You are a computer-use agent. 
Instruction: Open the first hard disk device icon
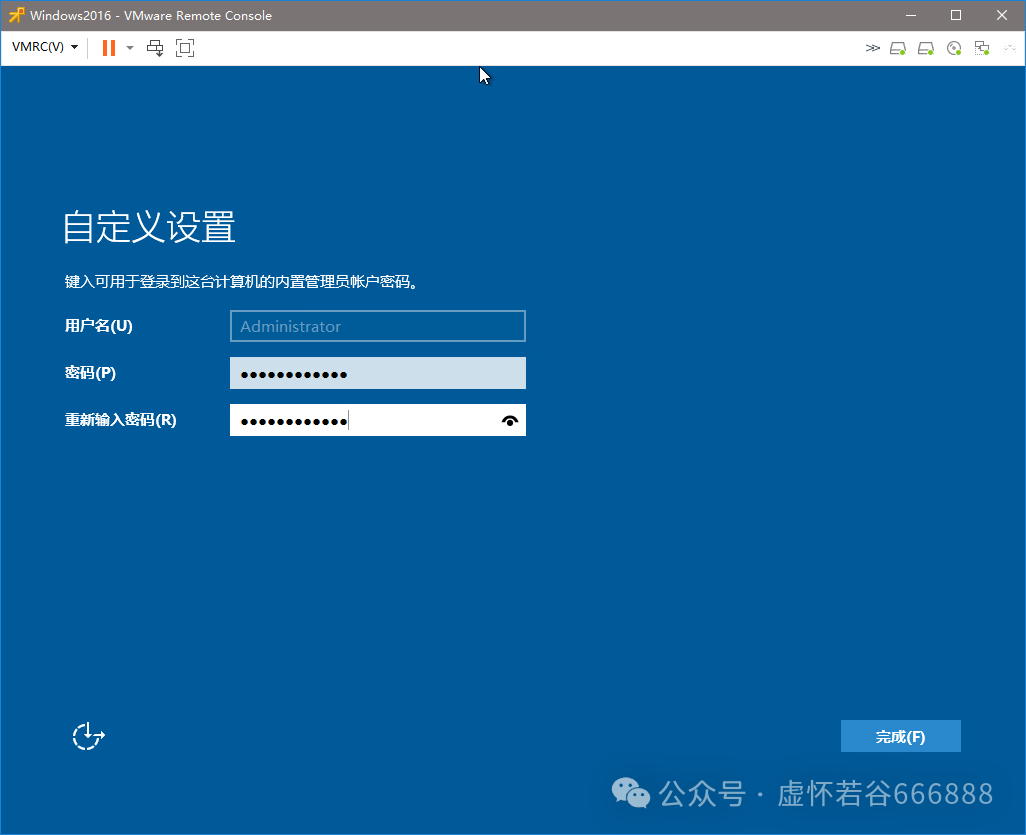tap(898, 48)
